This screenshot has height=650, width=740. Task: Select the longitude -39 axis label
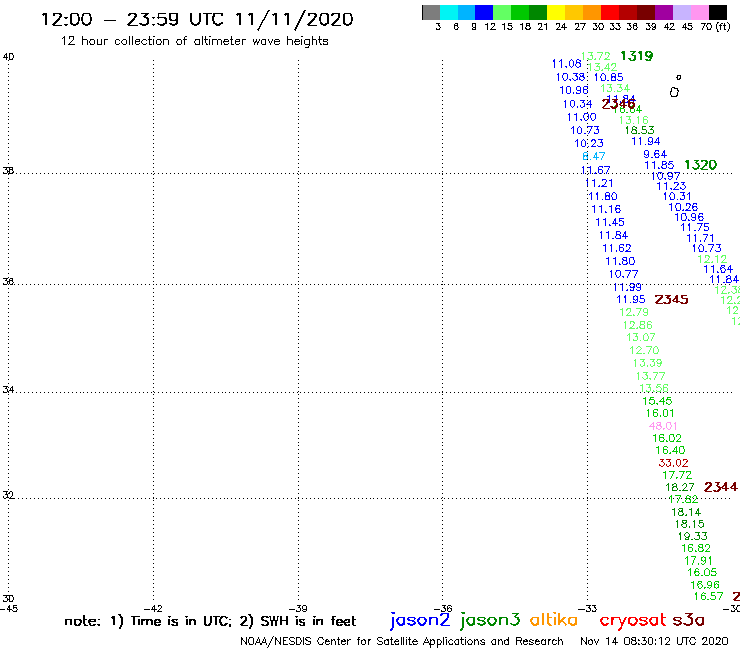pos(298,608)
